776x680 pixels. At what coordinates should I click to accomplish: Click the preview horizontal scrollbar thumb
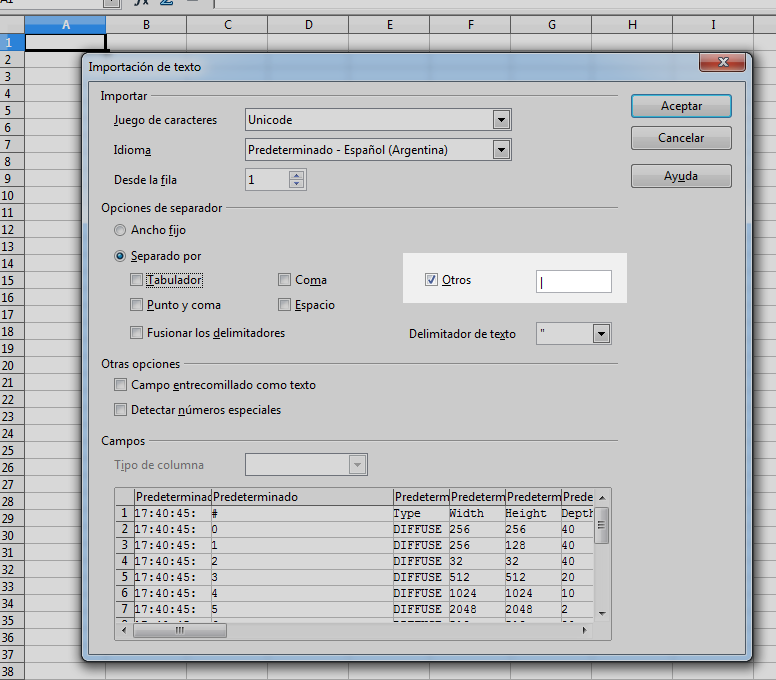(180, 631)
